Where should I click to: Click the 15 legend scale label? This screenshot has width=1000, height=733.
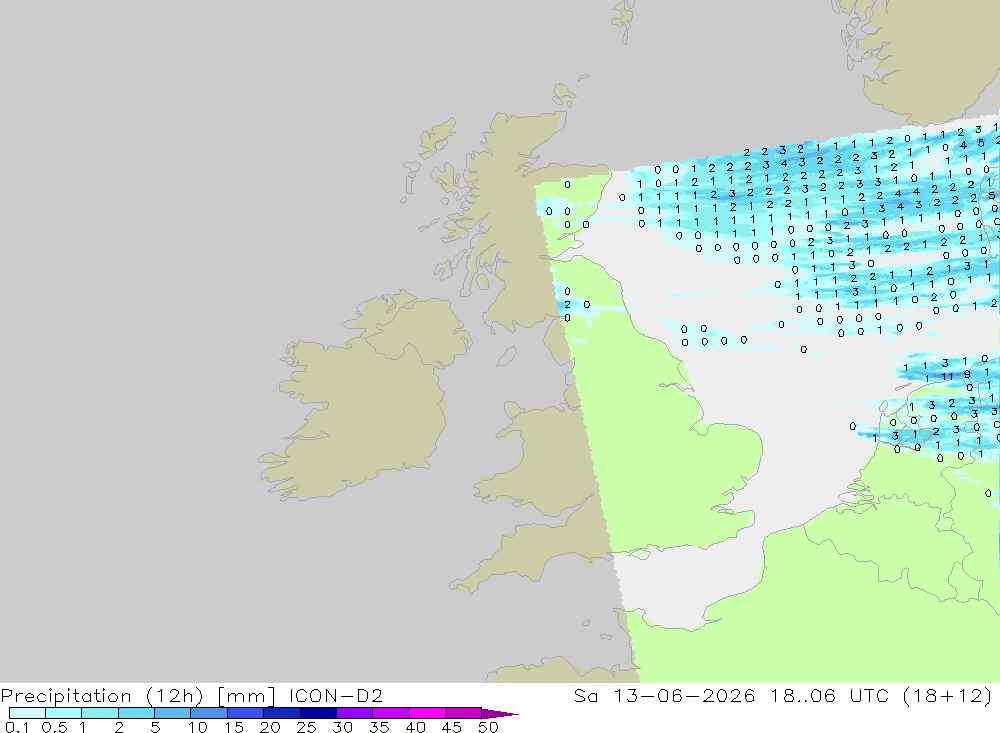(x=234, y=727)
